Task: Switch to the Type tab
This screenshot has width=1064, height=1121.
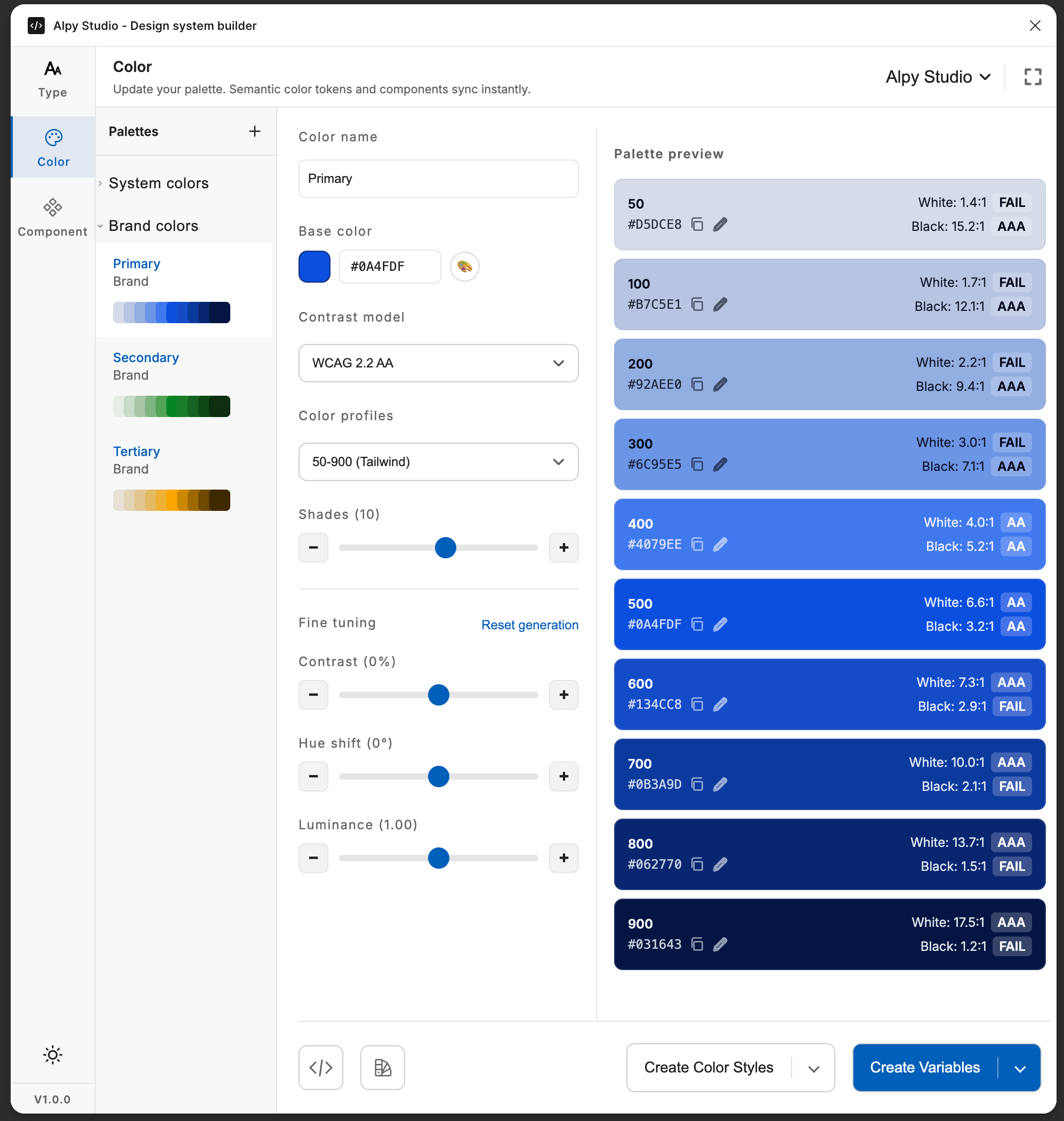Action: 53,79
